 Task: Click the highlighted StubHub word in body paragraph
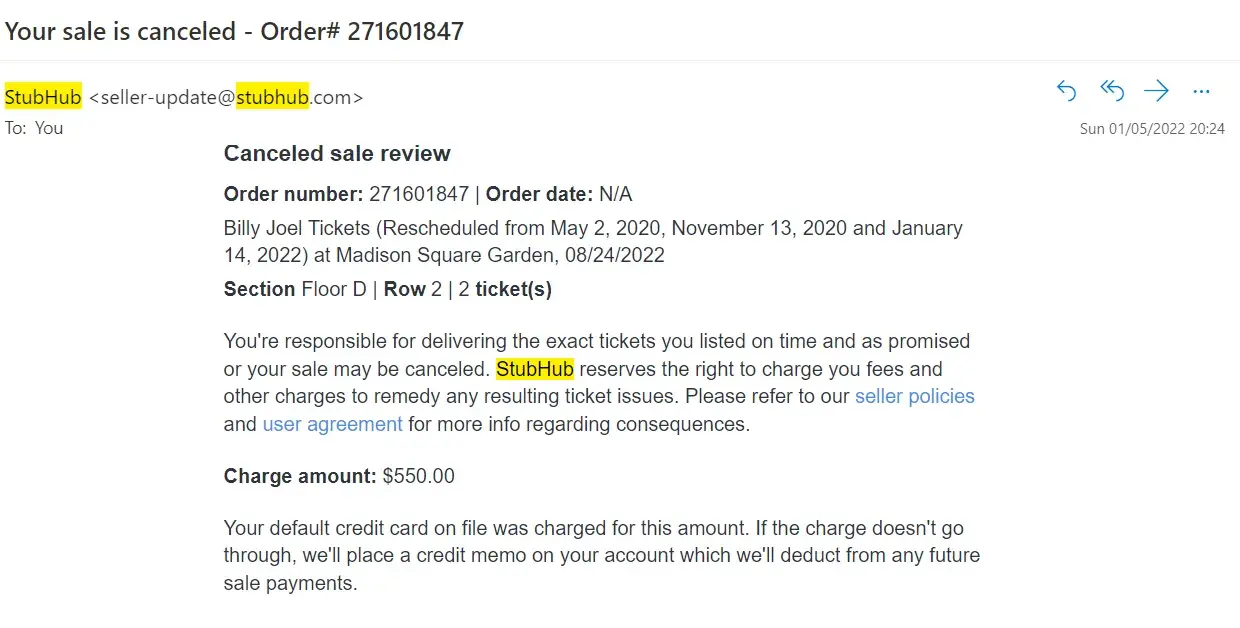coord(535,369)
